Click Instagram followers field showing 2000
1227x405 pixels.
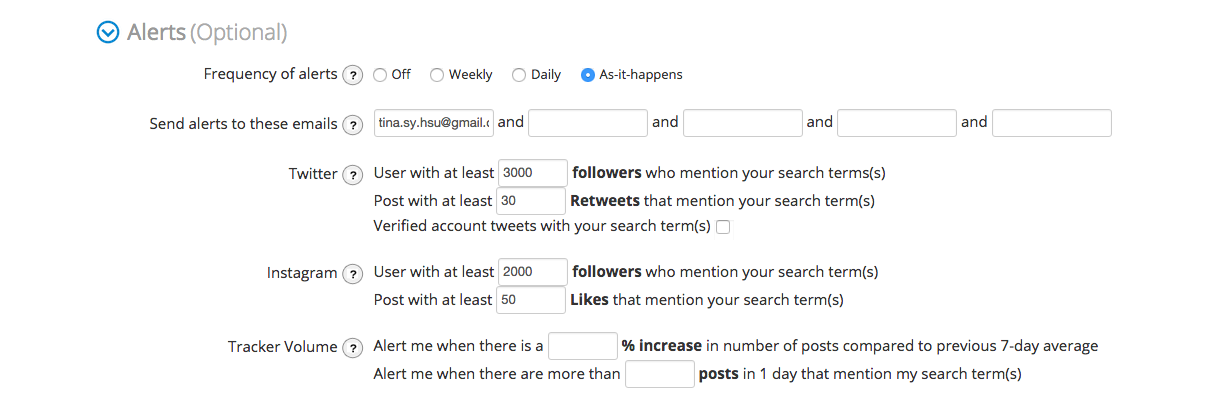click(532, 272)
